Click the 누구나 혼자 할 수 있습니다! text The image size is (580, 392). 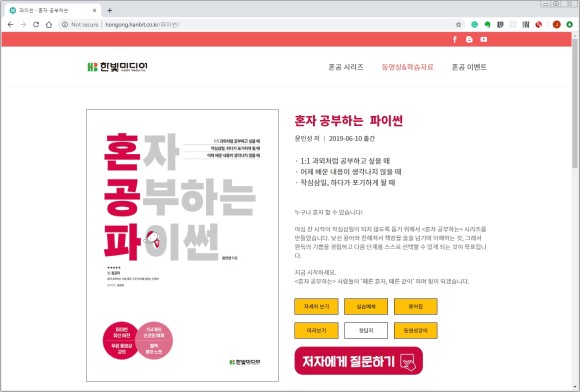pyautogui.click(x=328, y=212)
